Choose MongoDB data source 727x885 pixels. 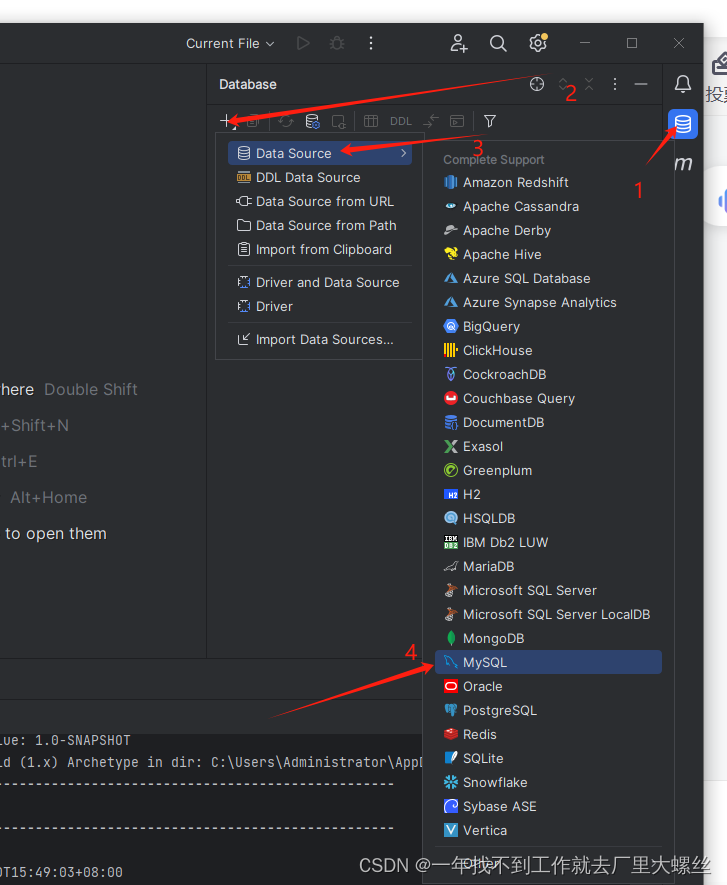[x=548, y=638]
